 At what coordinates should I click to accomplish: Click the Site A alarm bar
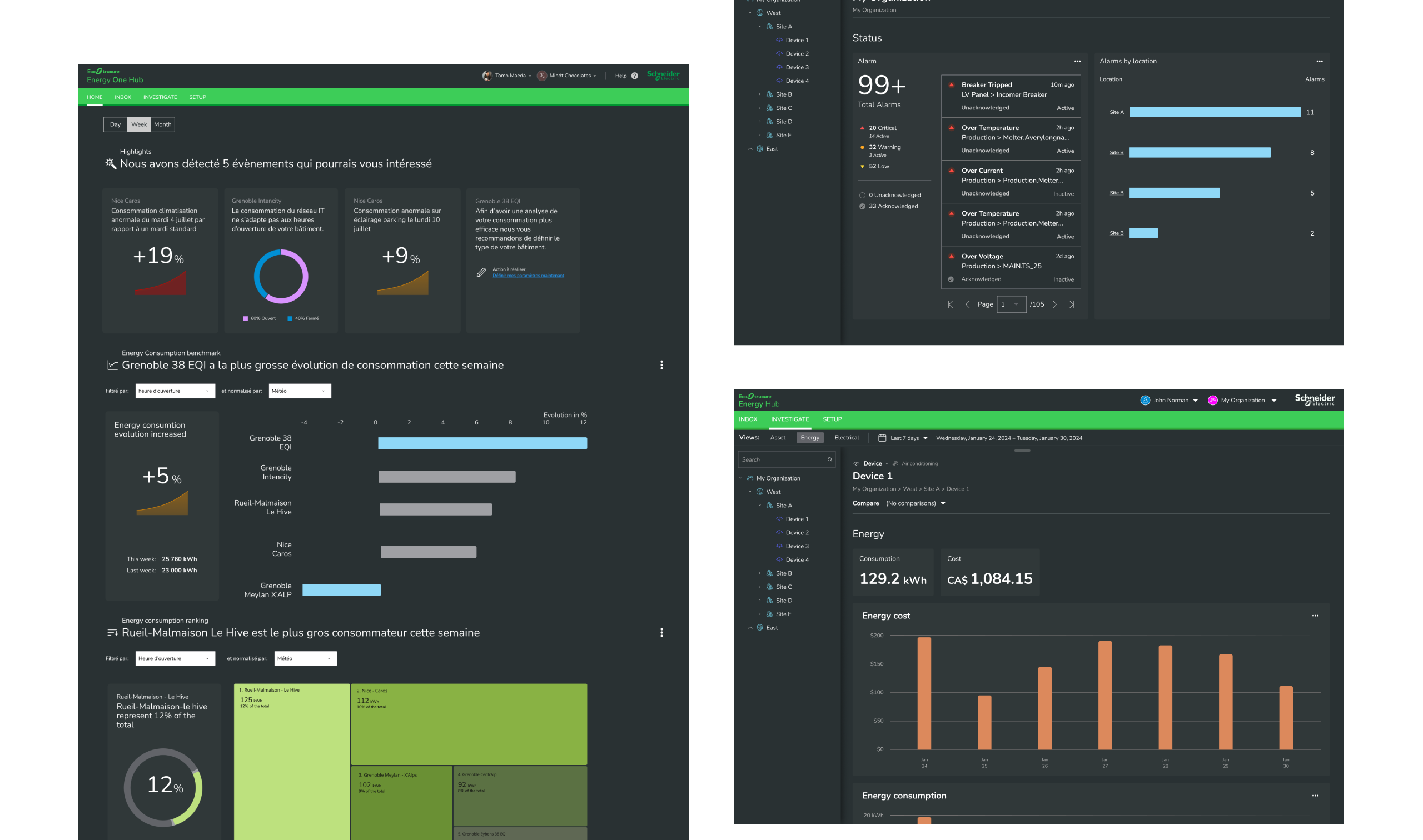click(x=1214, y=113)
